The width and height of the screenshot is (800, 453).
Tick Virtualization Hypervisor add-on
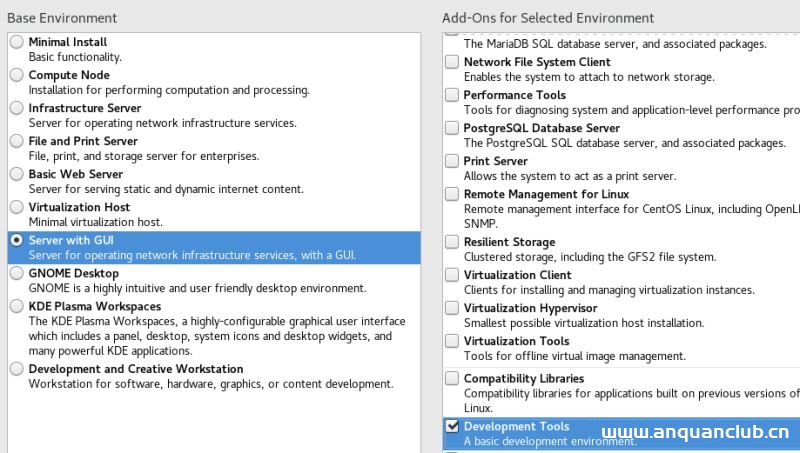(x=452, y=308)
